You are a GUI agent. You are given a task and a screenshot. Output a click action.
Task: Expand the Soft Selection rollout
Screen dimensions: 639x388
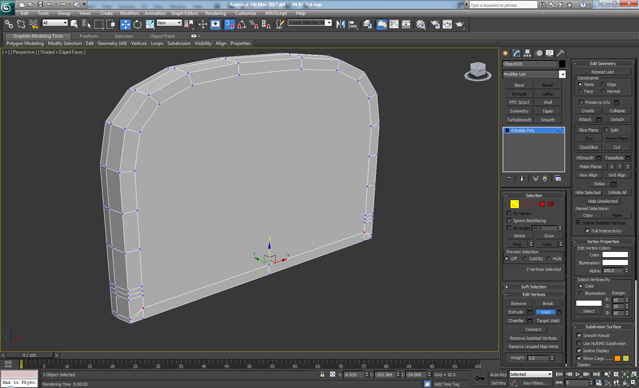click(533, 287)
